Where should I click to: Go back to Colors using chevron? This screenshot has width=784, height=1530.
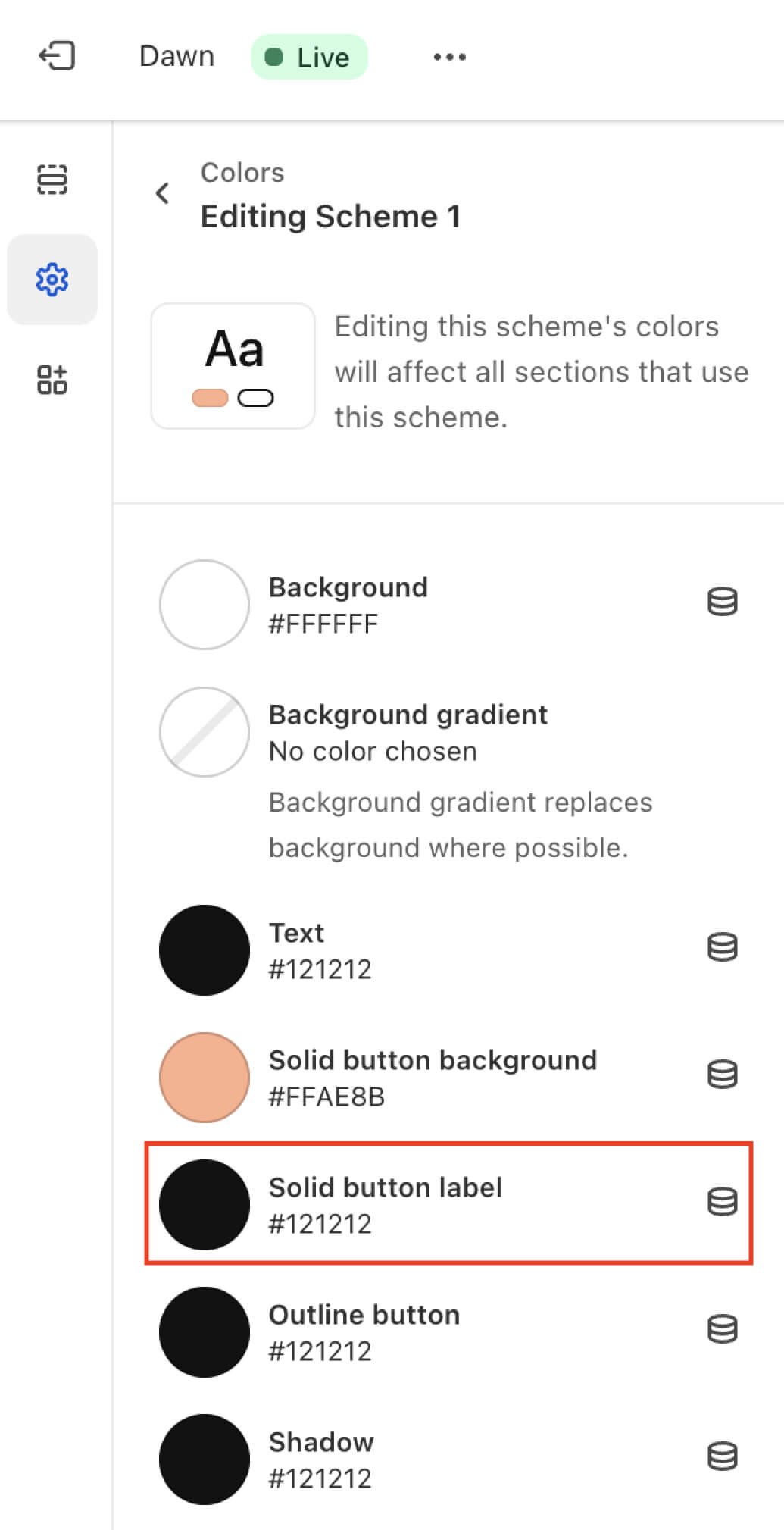pyautogui.click(x=162, y=193)
